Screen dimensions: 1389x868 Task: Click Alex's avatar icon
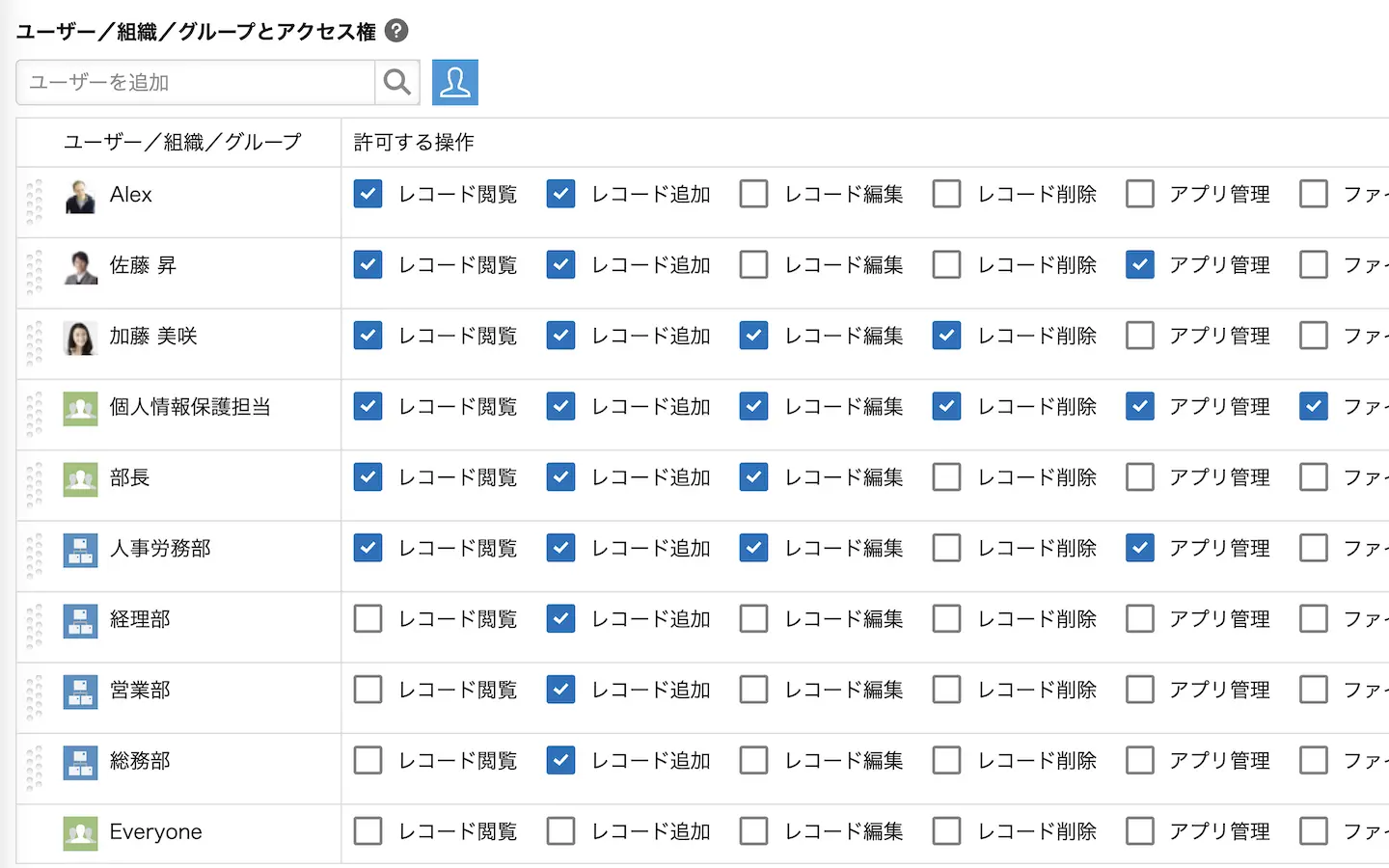80,196
